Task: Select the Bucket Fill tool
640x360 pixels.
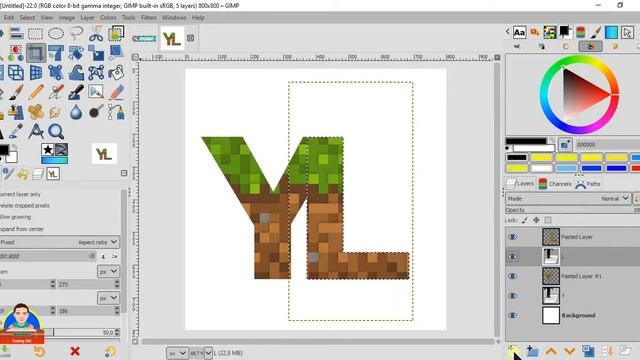Action: (x=116, y=73)
